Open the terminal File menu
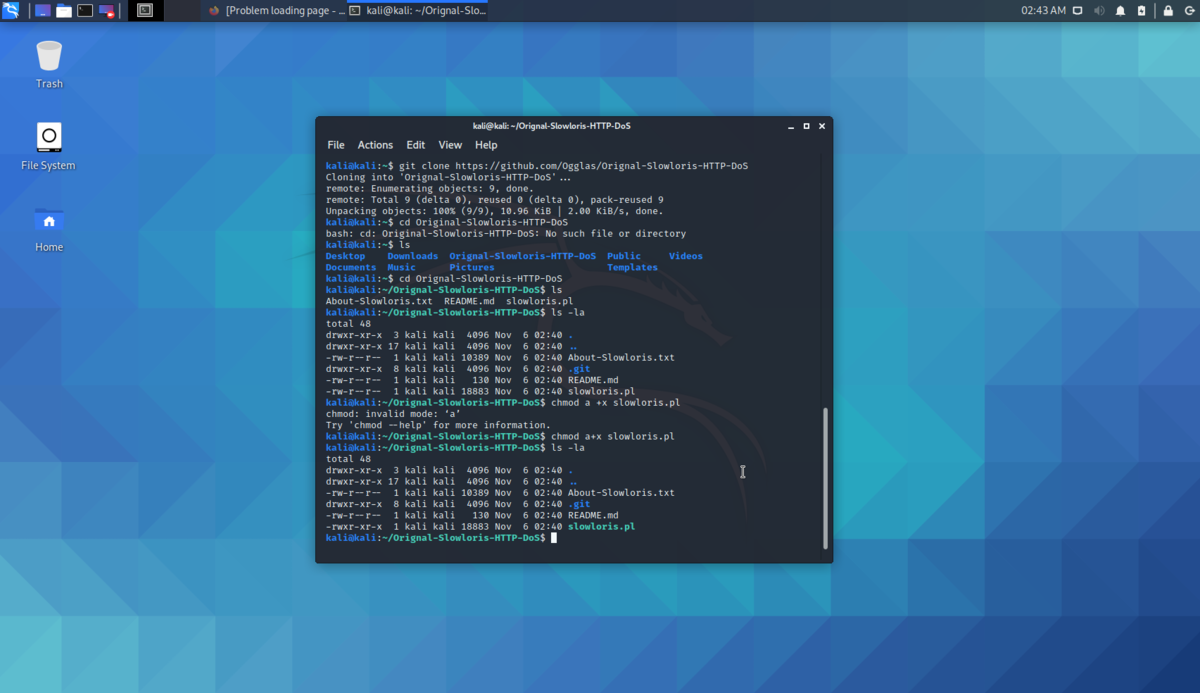Image resolution: width=1200 pixels, height=693 pixels. pos(336,145)
